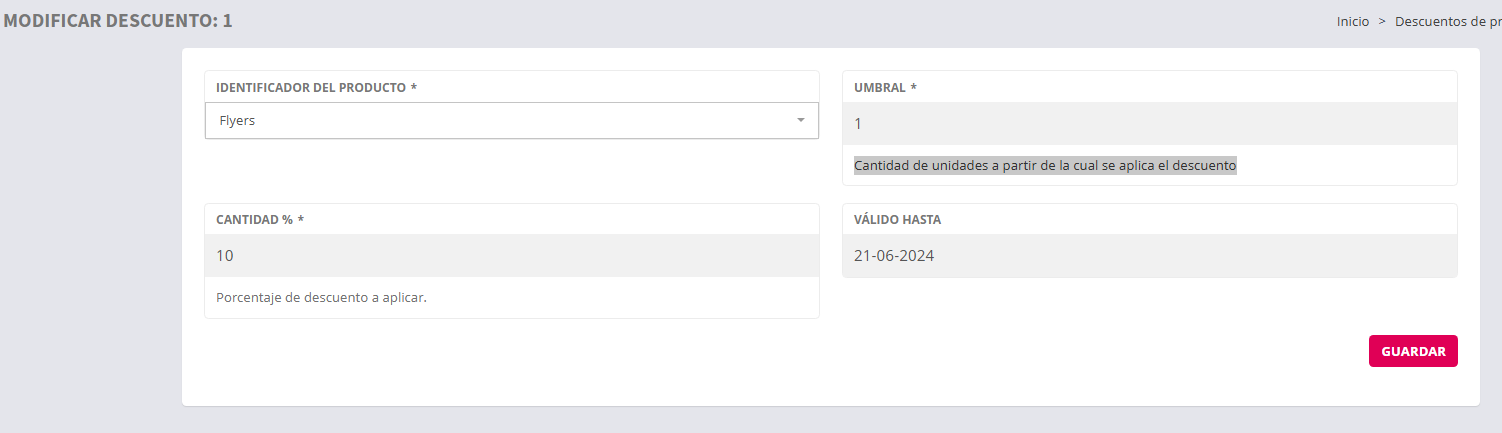Screen dimensions: 1502x433
Task: Click the asterisk beside Umbral label
Action: (x=913, y=88)
